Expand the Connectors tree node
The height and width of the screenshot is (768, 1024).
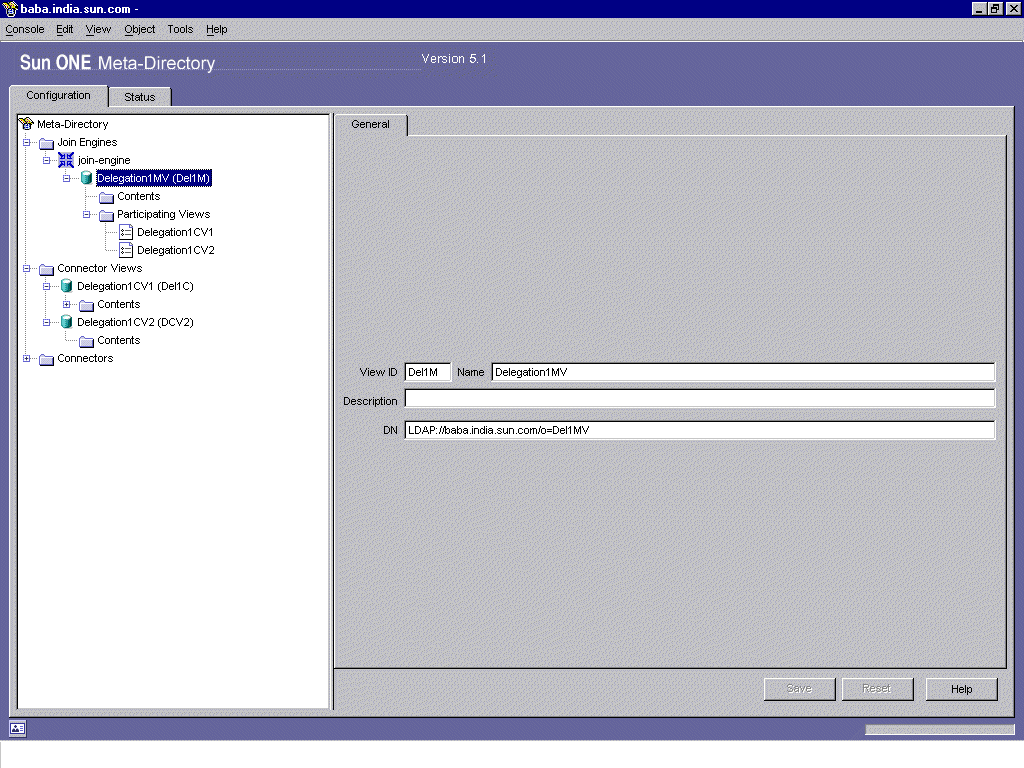[x=27, y=359]
